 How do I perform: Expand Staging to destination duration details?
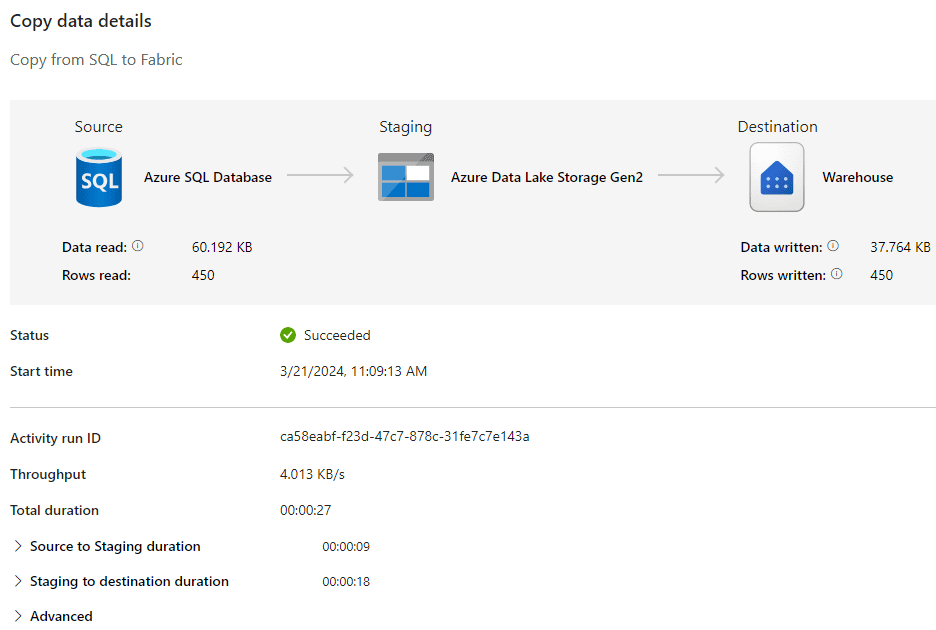(18, 581)
